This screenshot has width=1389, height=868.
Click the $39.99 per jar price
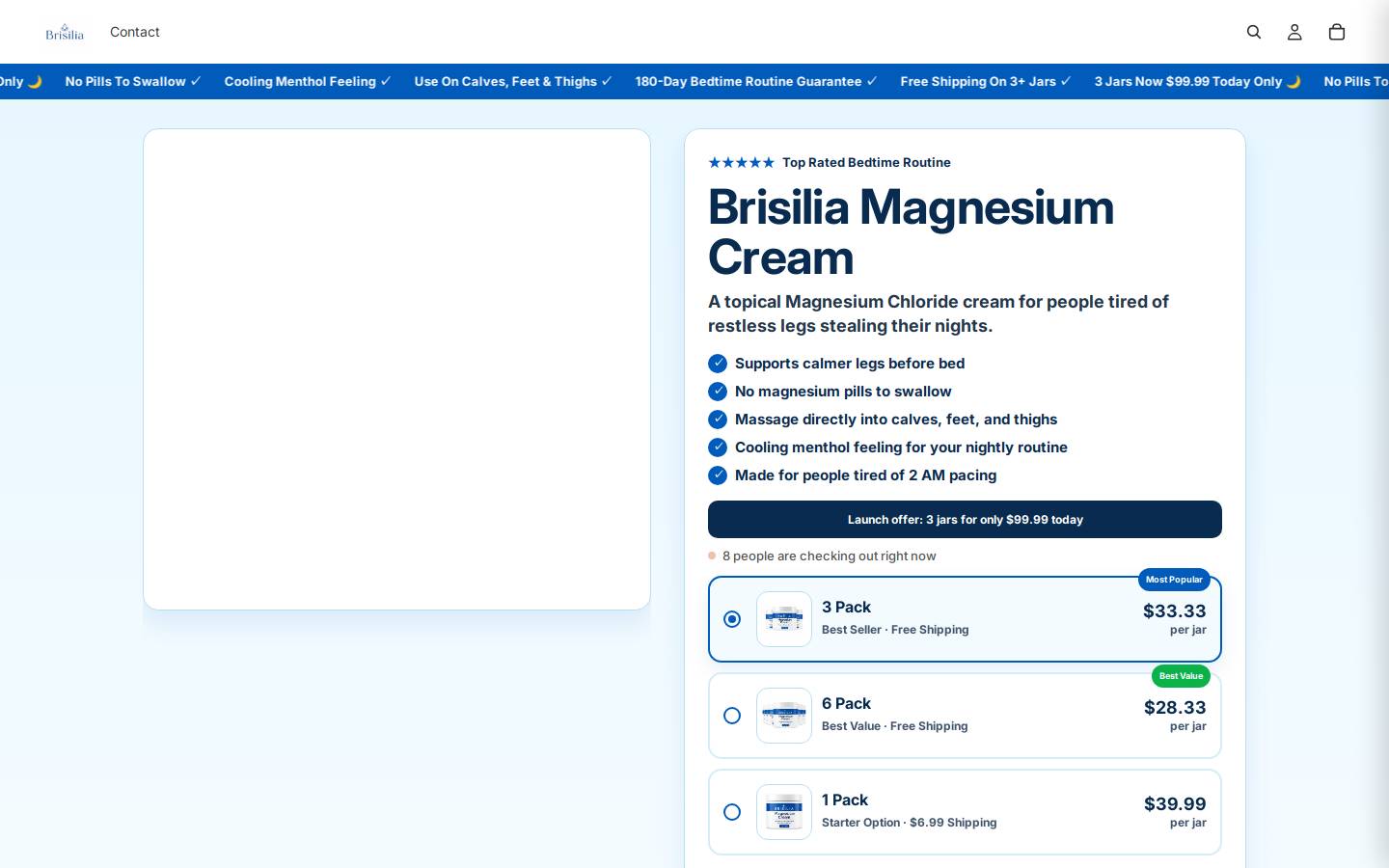(x=1174, y=812)
